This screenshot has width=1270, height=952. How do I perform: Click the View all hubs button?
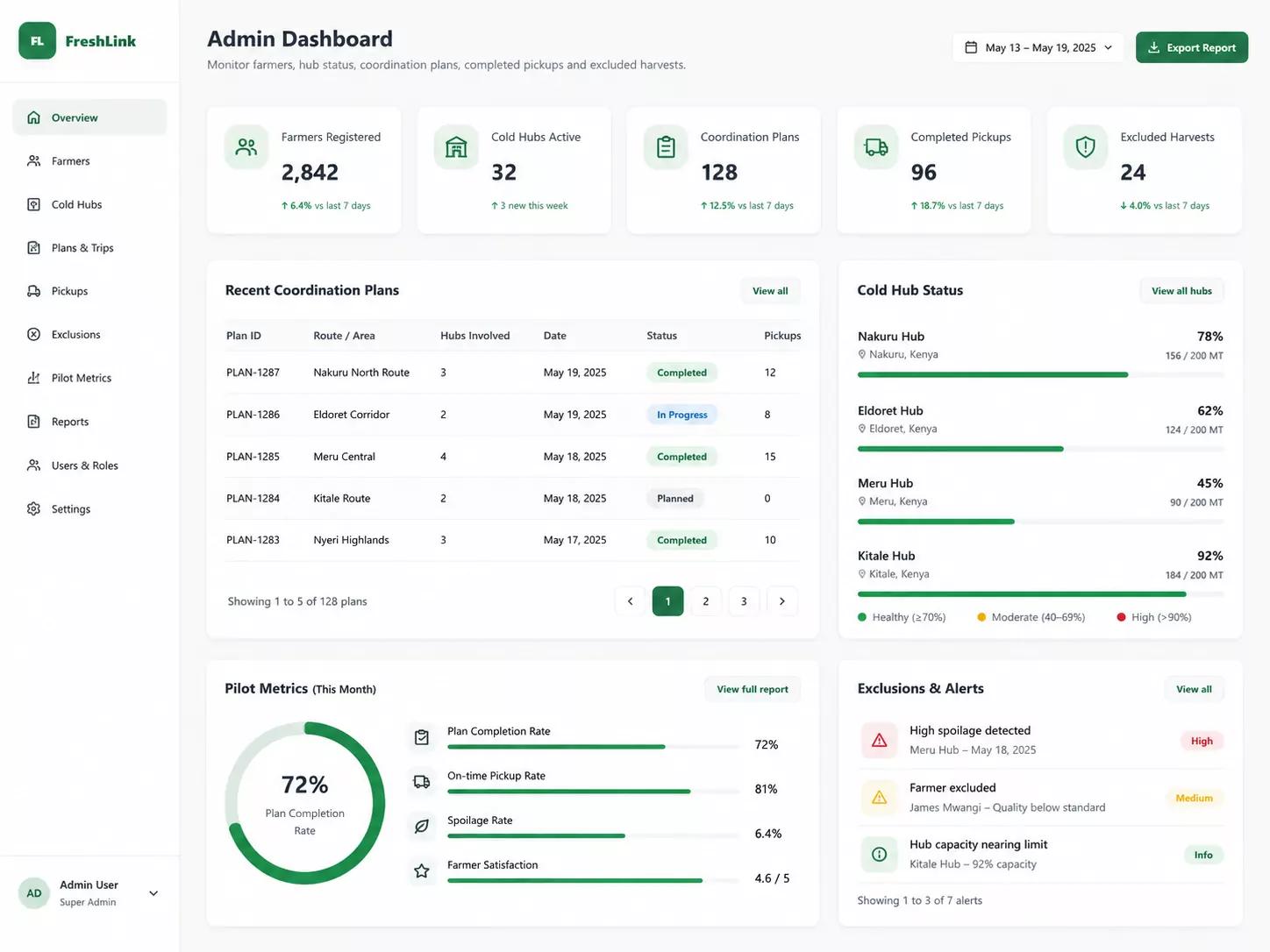pyautogui.click(x=1181, y=291)
